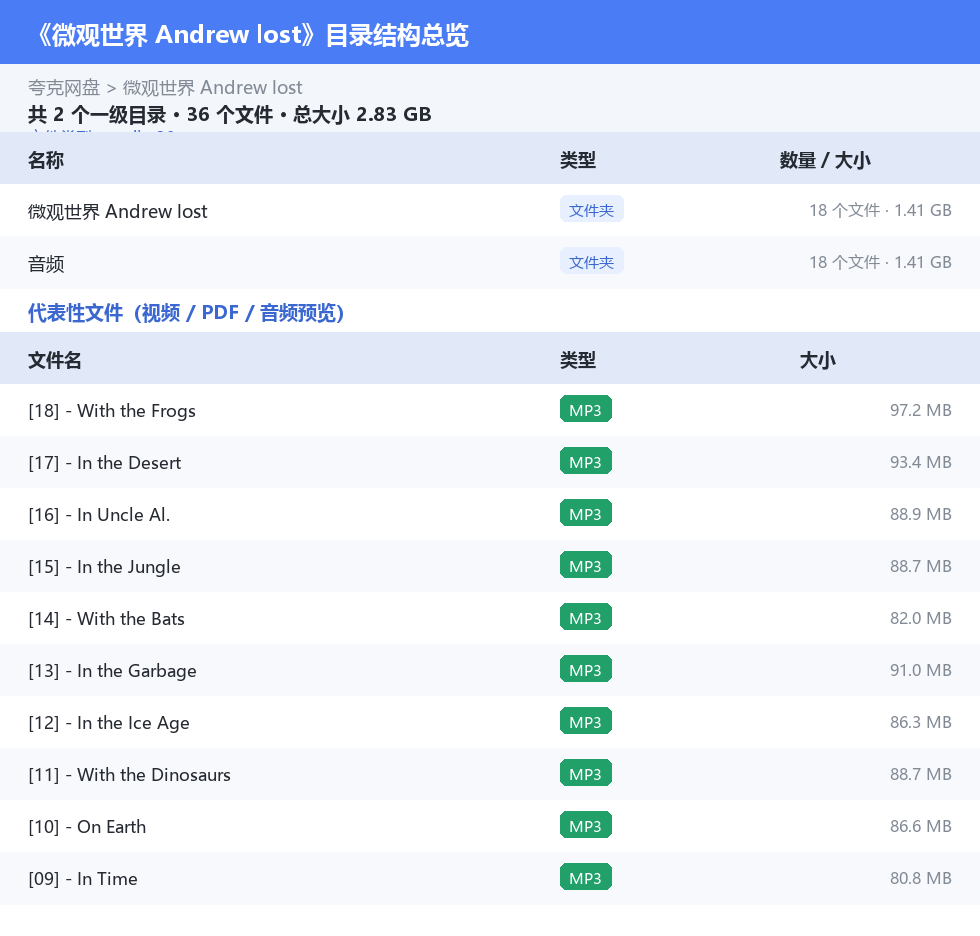Click the summary line showing 总大小 2.83 GB
The height and width of the screenshot is (936, 980).
tap(229, 114)
